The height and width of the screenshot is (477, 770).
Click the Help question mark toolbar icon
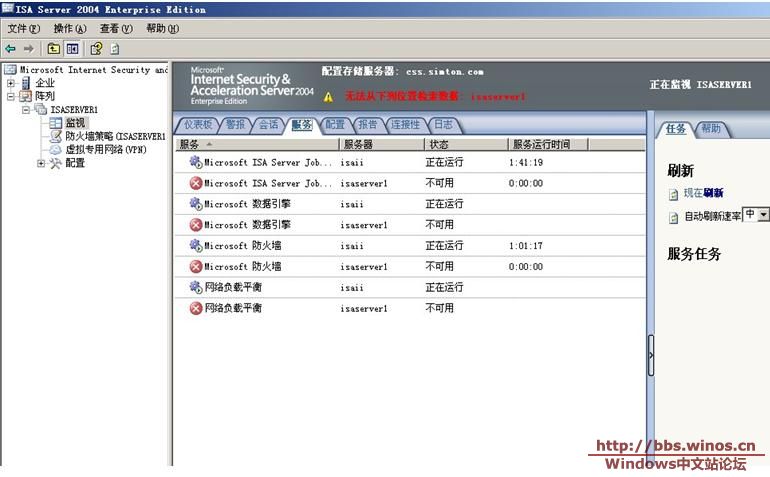click(96, 48)
